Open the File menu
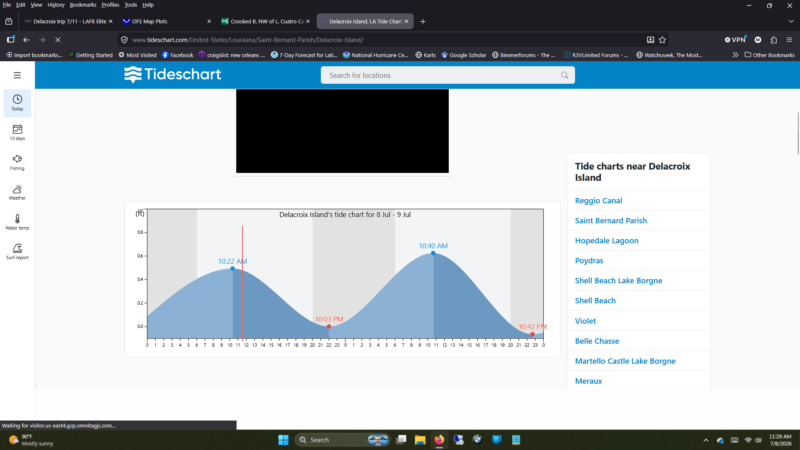 tap(7, 5)
